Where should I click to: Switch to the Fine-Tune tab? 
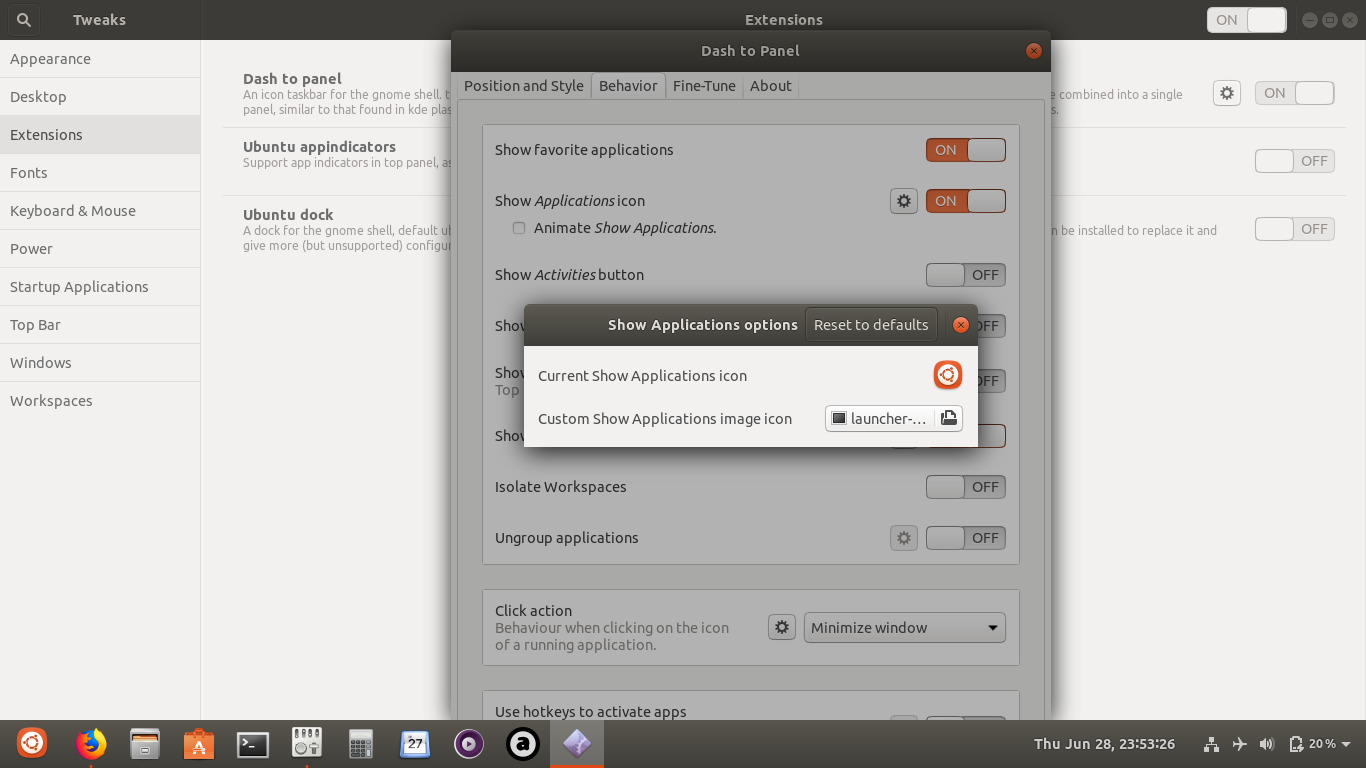704,86
